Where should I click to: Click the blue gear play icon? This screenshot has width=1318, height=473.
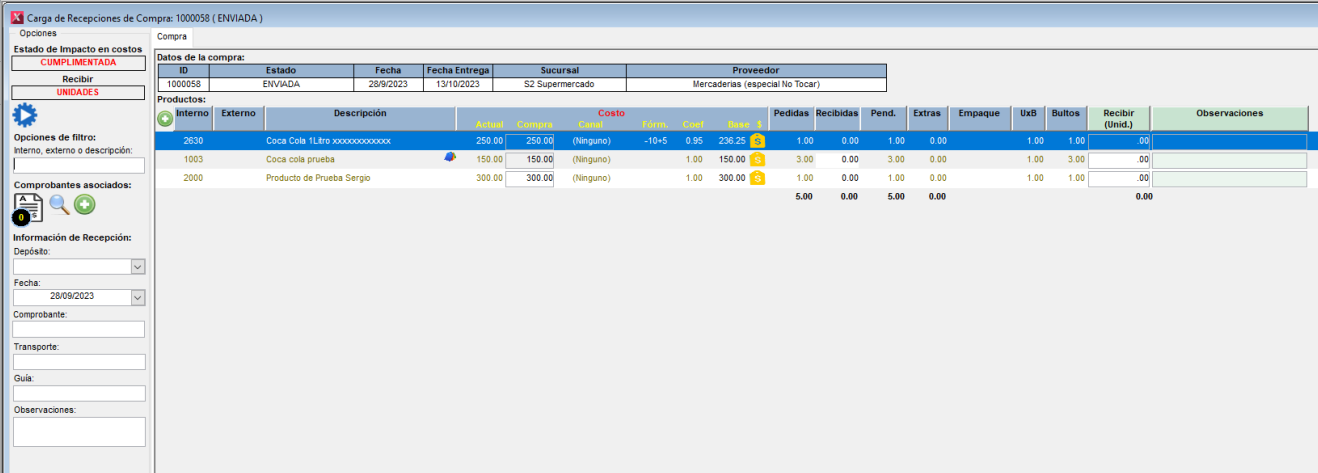[24, 114]
